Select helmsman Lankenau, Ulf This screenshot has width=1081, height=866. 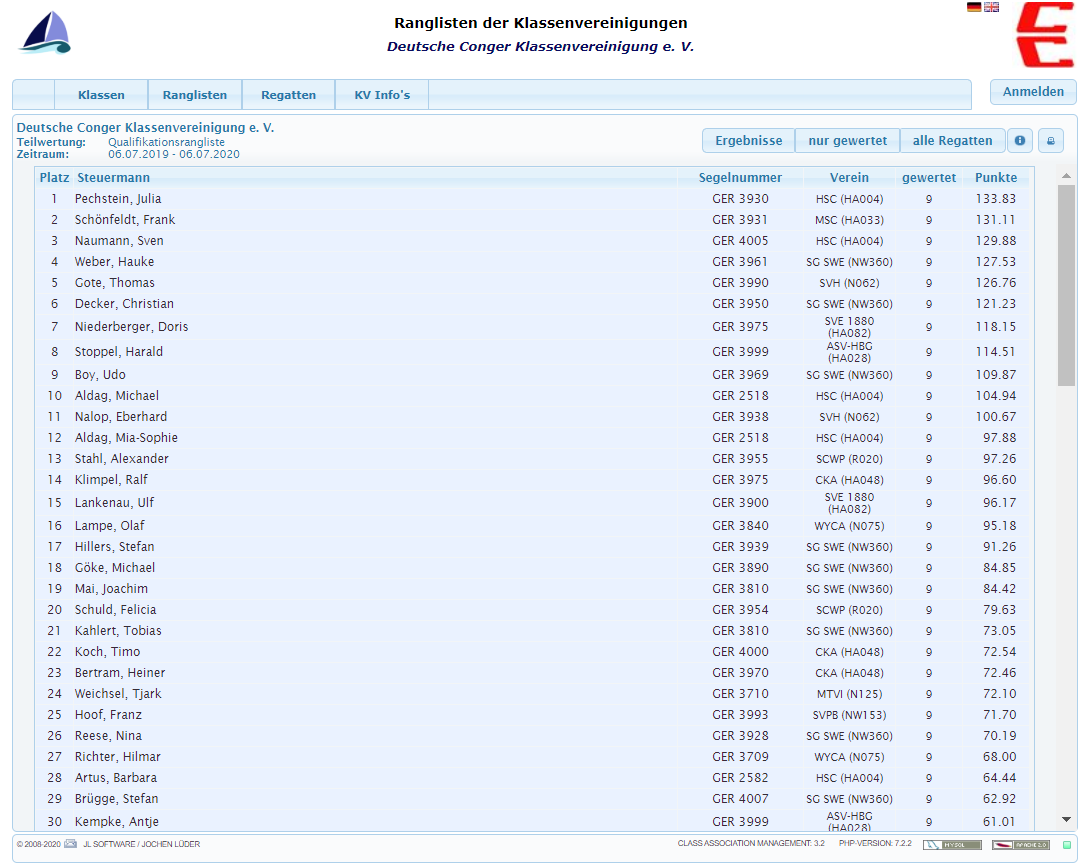point(114,503)
